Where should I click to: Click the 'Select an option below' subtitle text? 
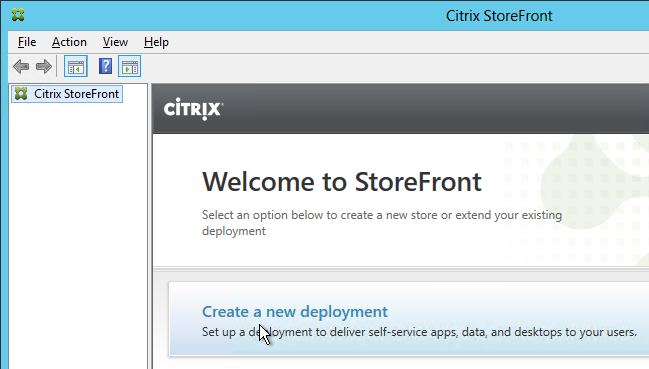coord(382,223)
